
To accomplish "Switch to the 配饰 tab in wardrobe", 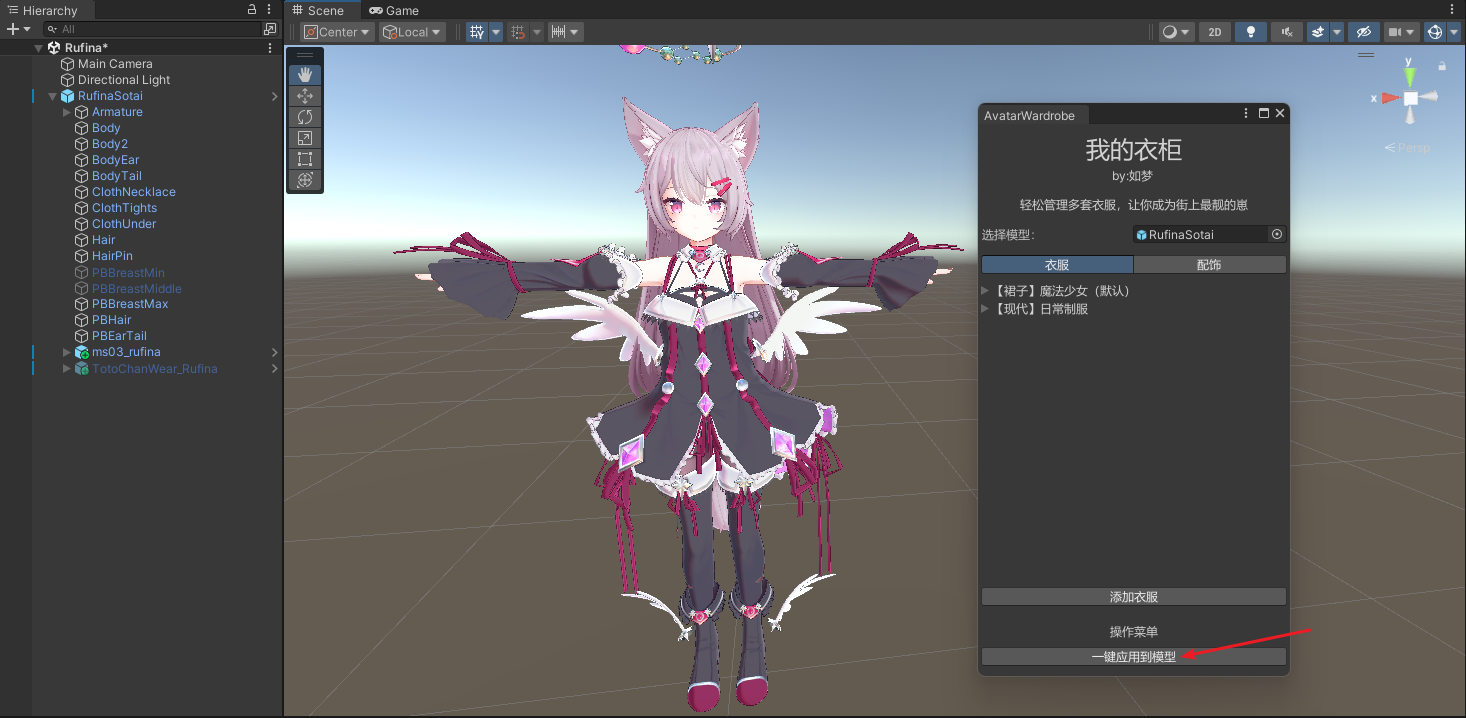I will click(1209, 265).
